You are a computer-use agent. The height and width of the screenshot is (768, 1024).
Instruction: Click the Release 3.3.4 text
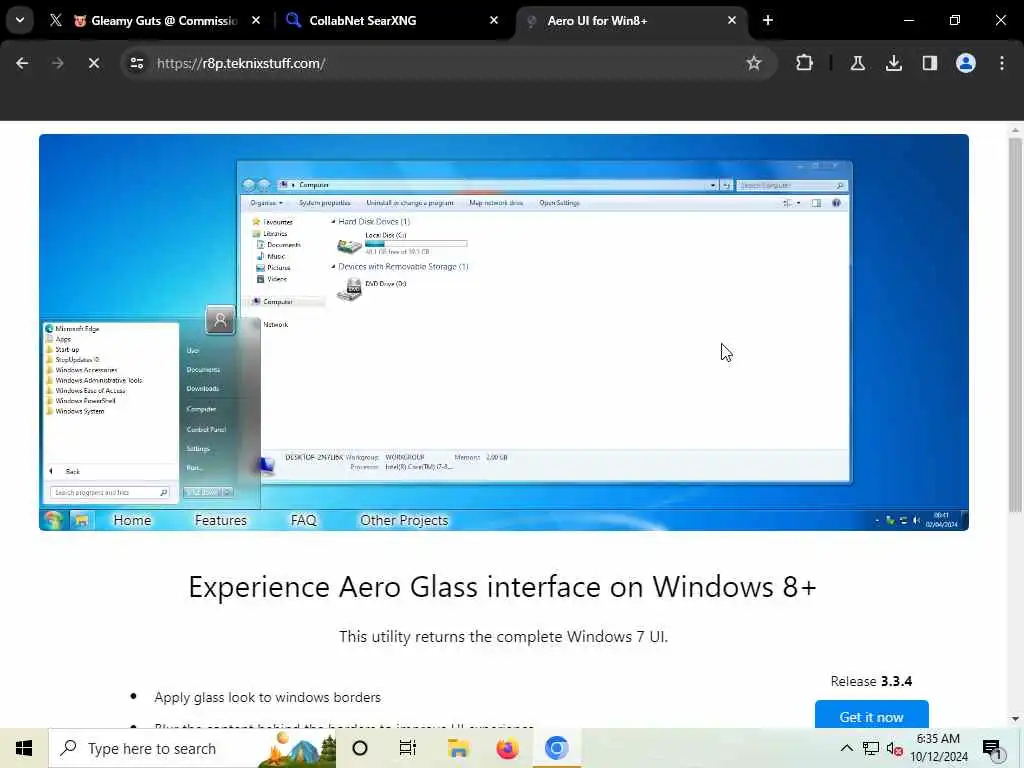871,681
